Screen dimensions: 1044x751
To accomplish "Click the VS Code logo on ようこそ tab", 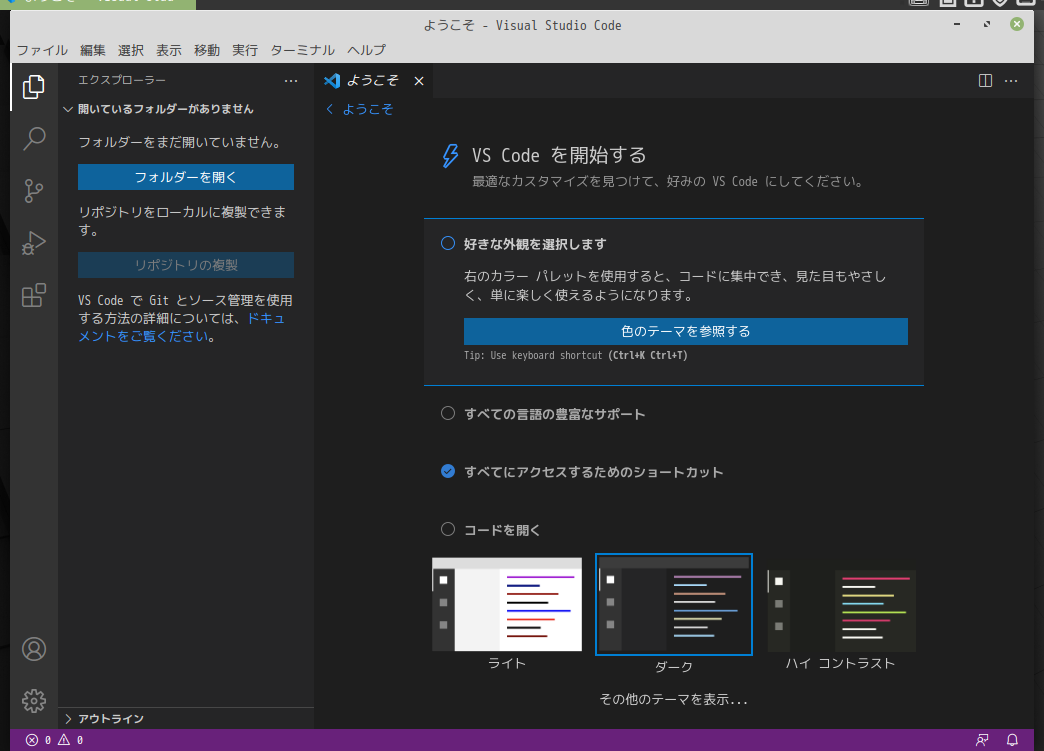I will point(332,81).
